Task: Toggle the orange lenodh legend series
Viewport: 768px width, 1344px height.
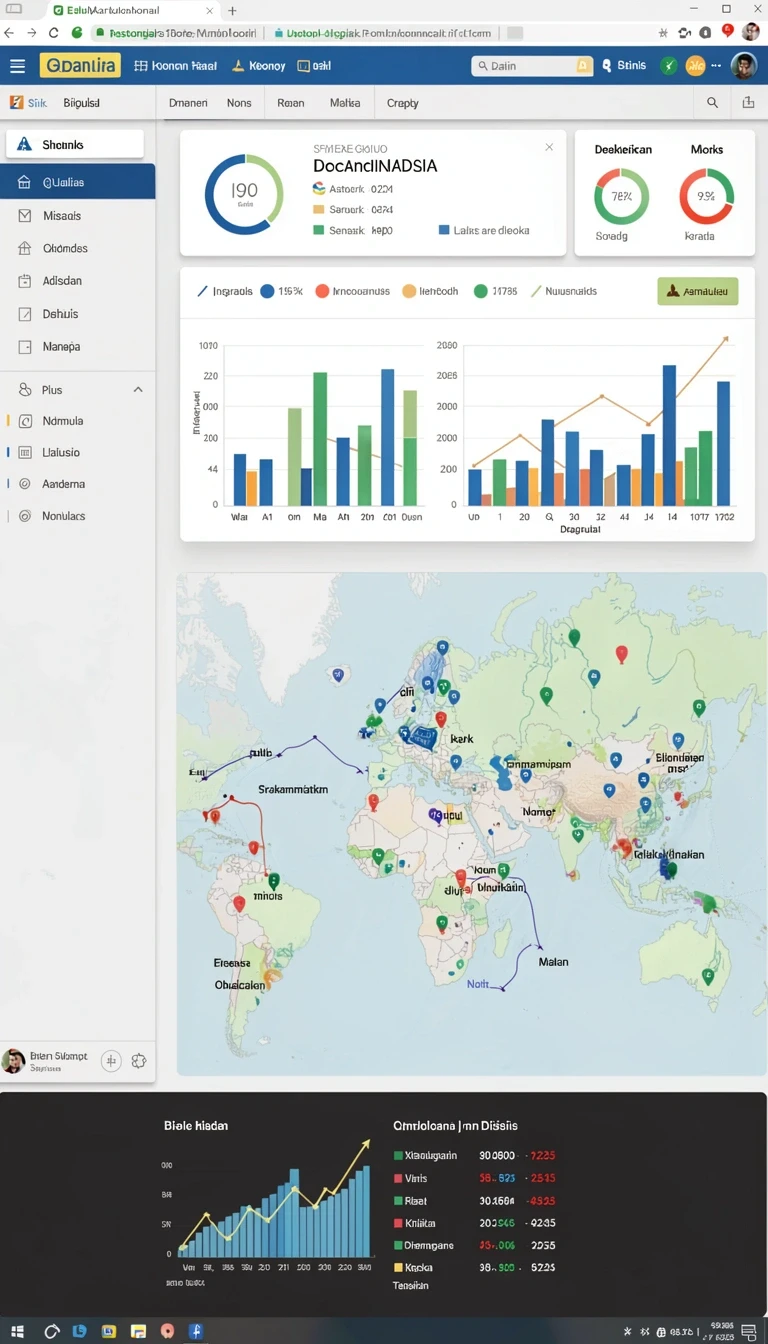Action: pyautogui.click(x=430, y=291)
